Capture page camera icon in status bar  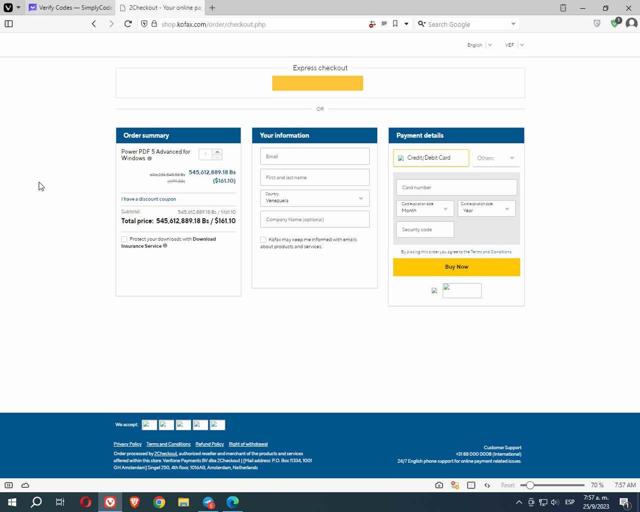click(439, 485)
